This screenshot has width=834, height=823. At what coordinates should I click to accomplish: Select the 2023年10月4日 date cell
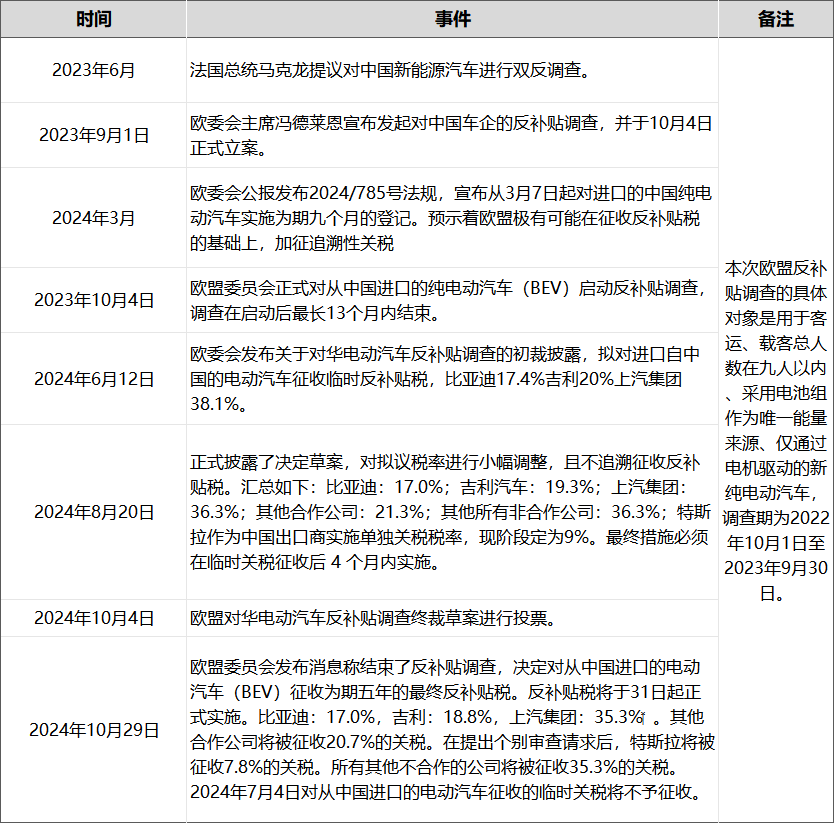(93, 300)
